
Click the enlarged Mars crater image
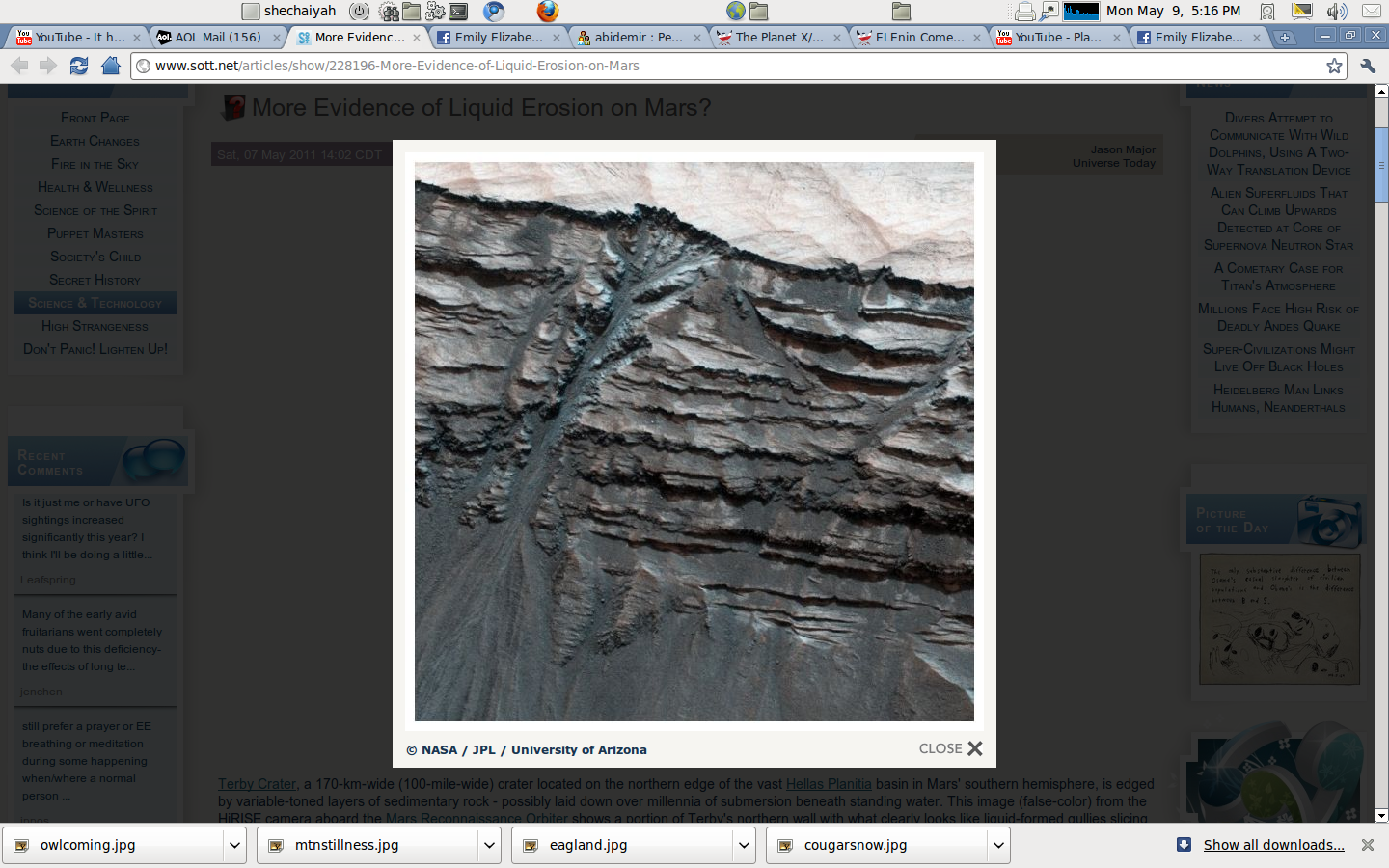click(x=694, y=442)
